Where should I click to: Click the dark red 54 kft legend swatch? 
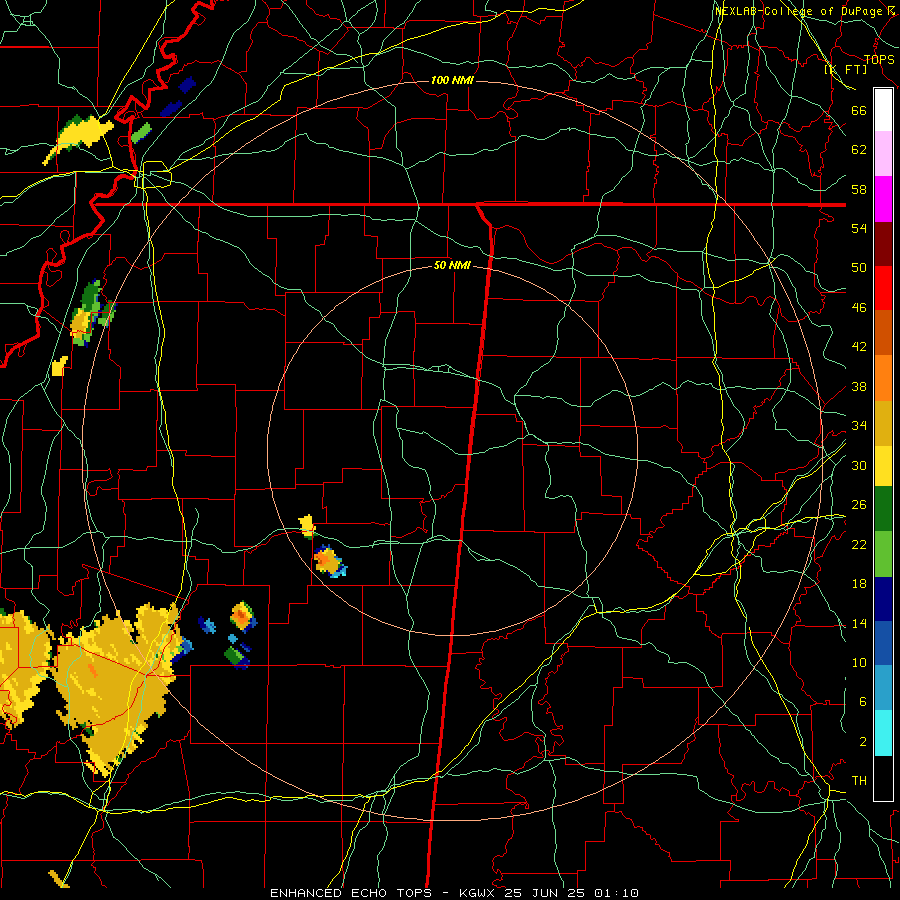883,244
